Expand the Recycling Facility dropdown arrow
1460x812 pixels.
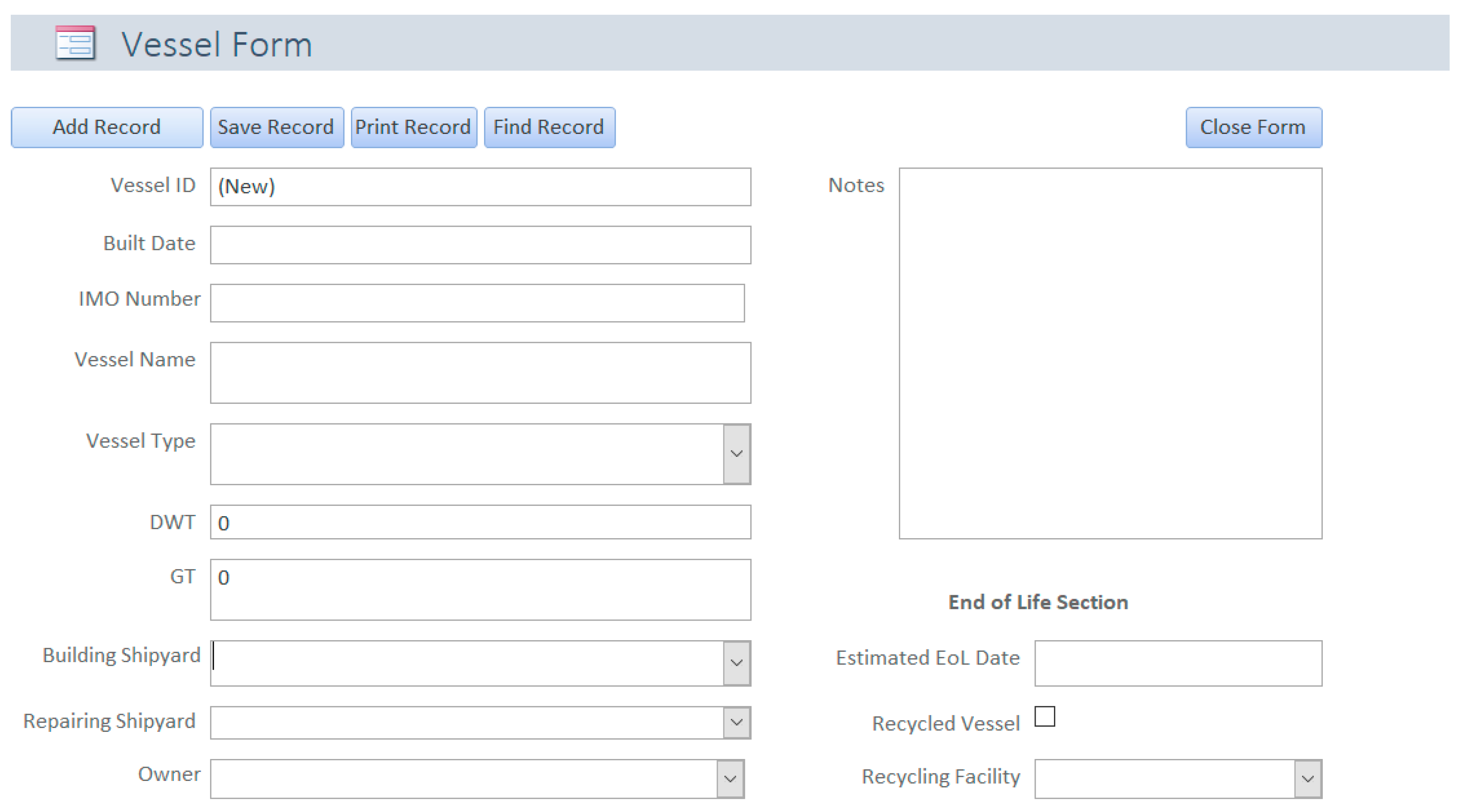(x=1308, y=779)
